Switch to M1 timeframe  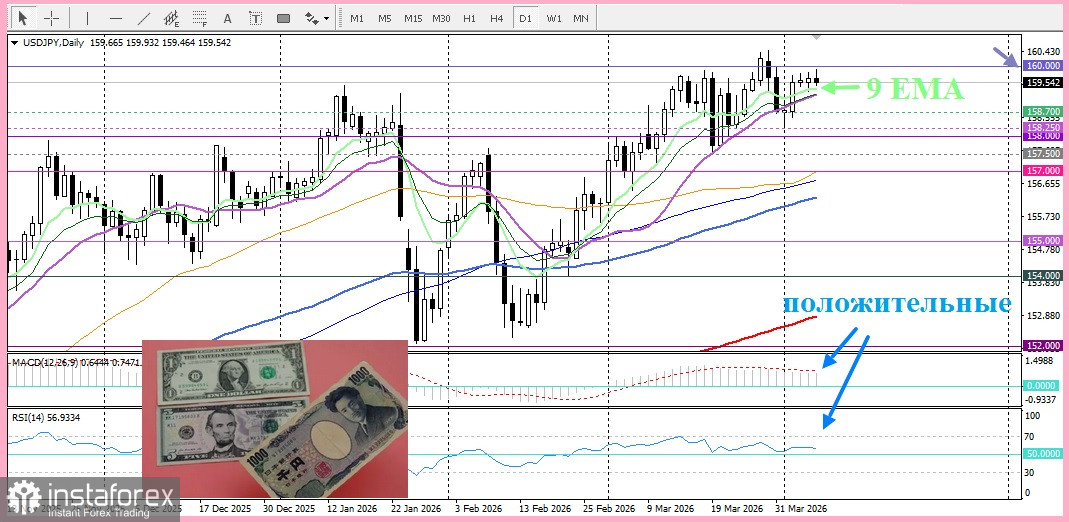[x=357, y=18]
